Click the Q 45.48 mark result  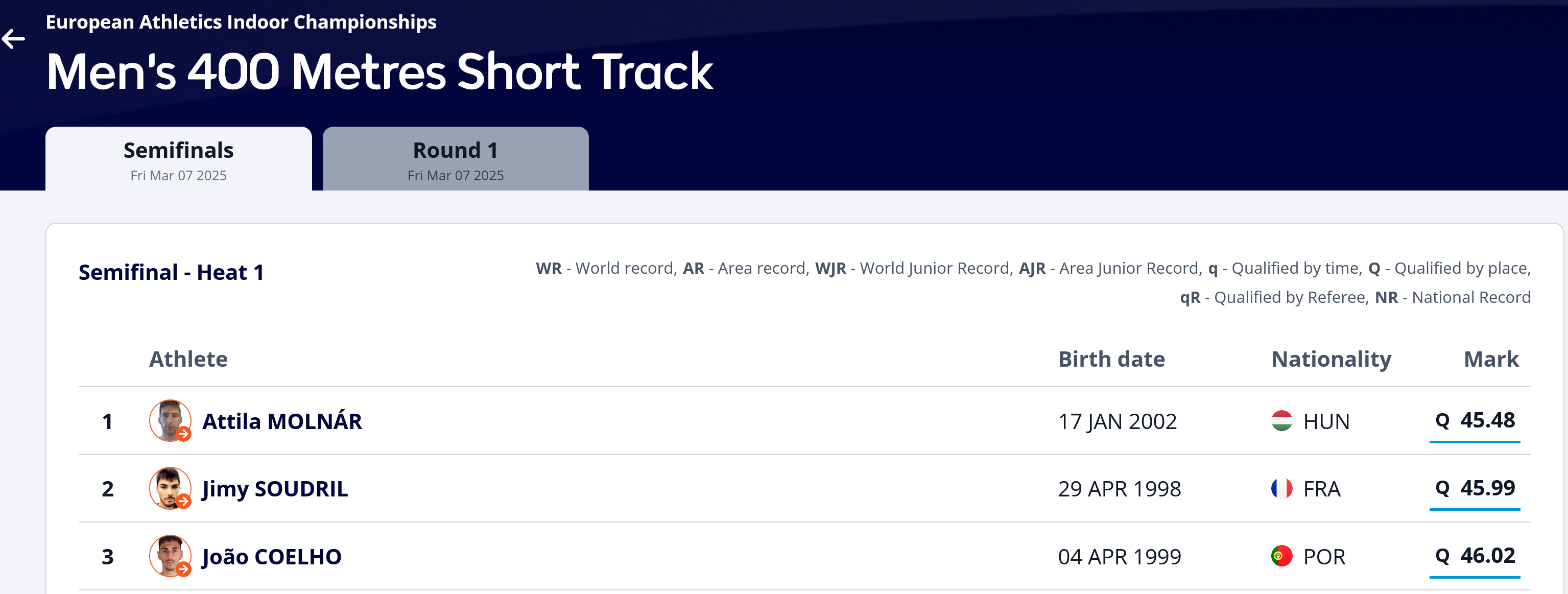[1474, 421]
